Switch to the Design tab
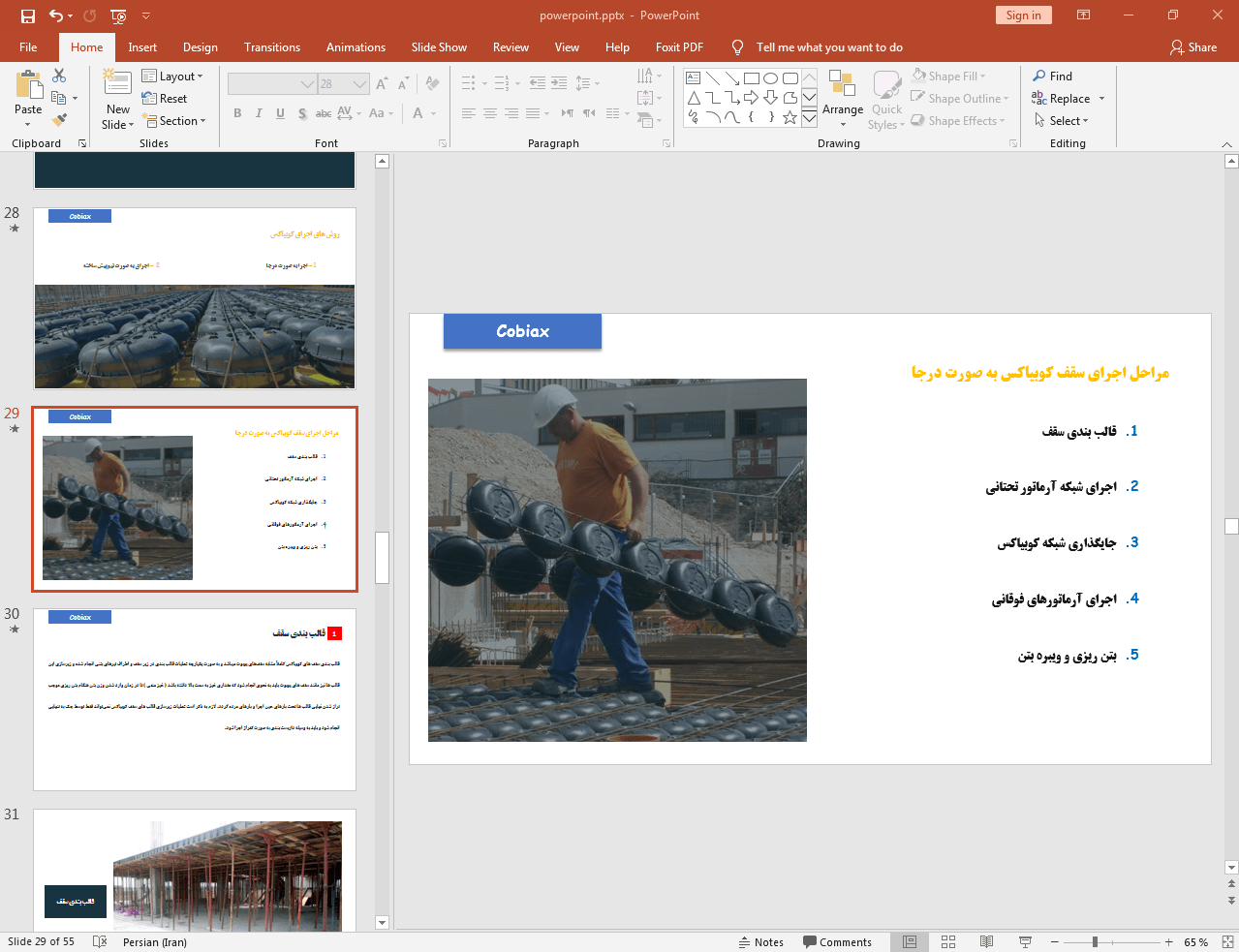 (201, 47)
